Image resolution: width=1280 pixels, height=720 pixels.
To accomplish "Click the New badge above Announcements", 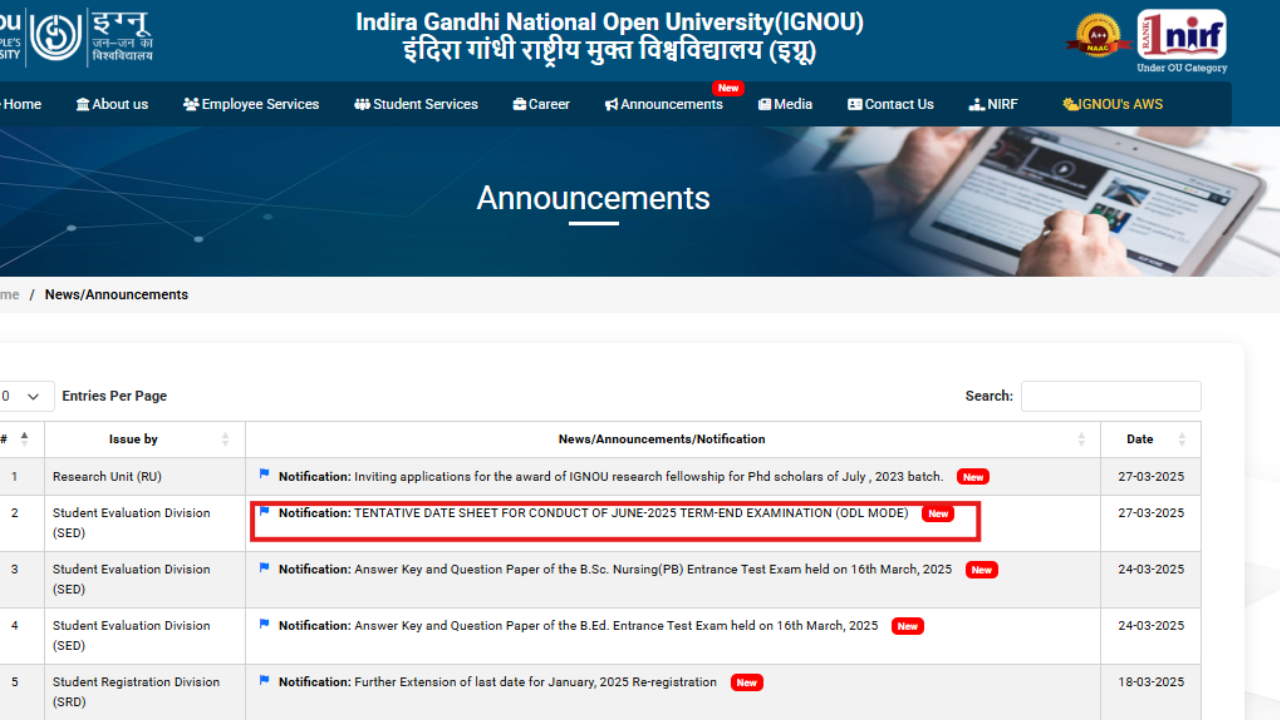I will (x=728, y=88).
